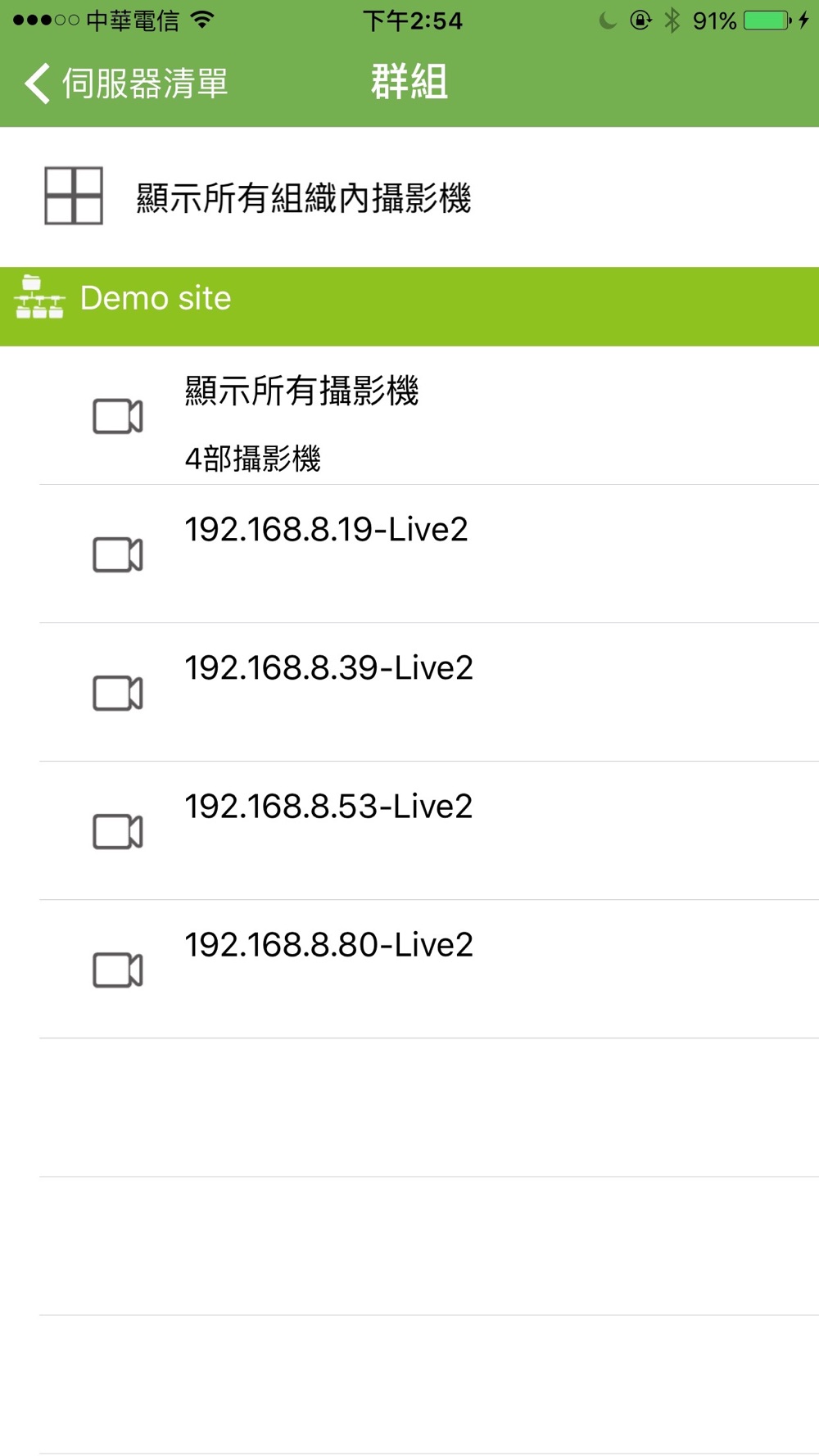The width and height of the screenshot is (819, 1456).
Task: Tap the 群組 title in header
Action: [x=409, y=83]
